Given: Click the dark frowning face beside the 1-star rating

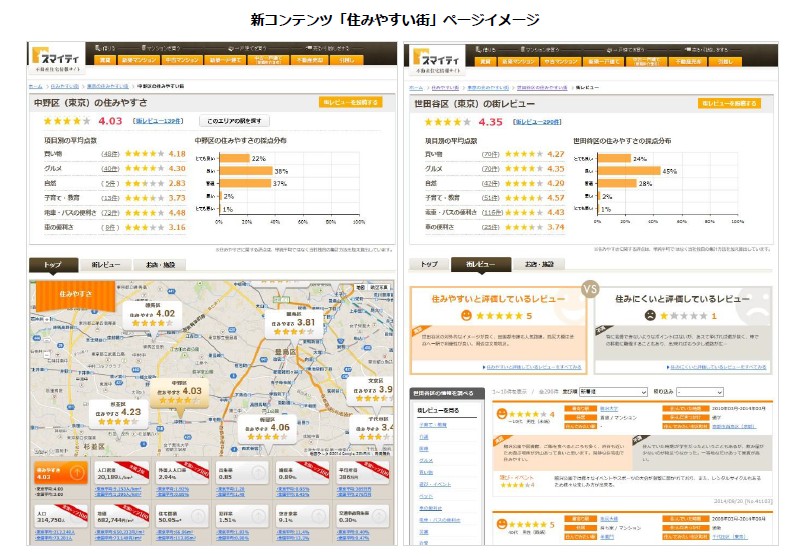Looking at the screenshot, I should [x=650, y=315].
